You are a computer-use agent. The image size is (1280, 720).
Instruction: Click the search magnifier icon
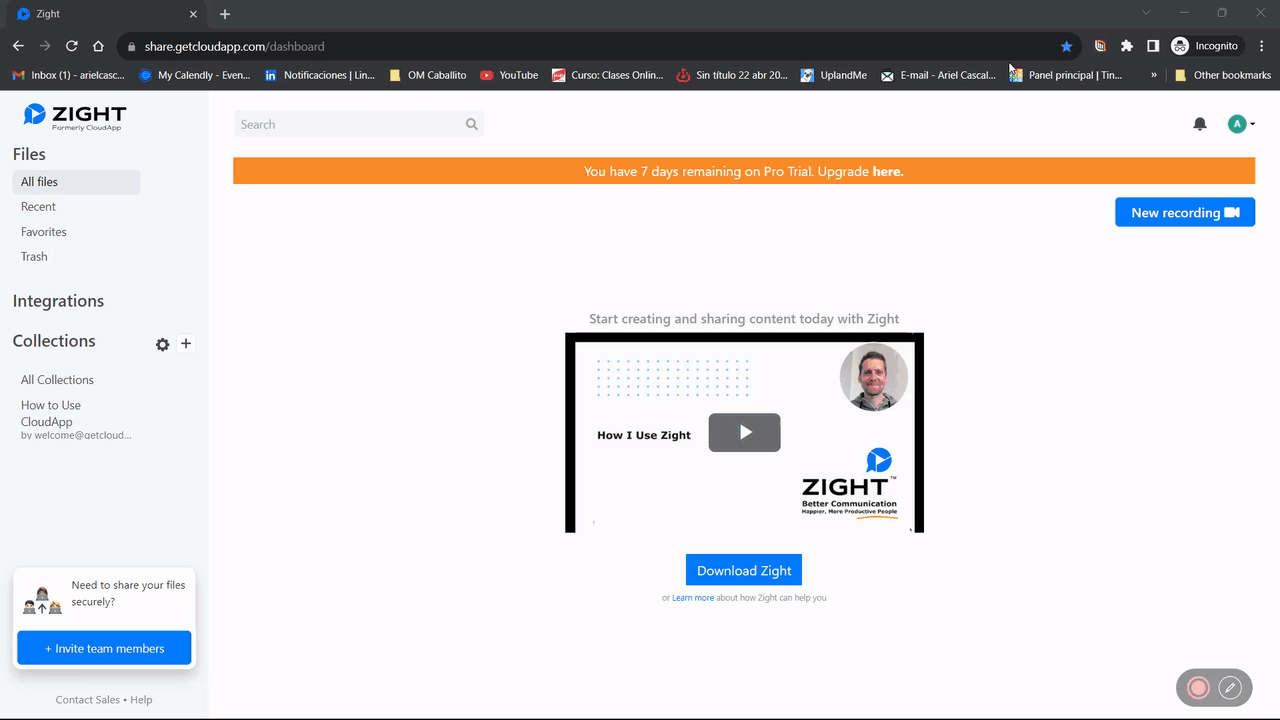point(472,124)
